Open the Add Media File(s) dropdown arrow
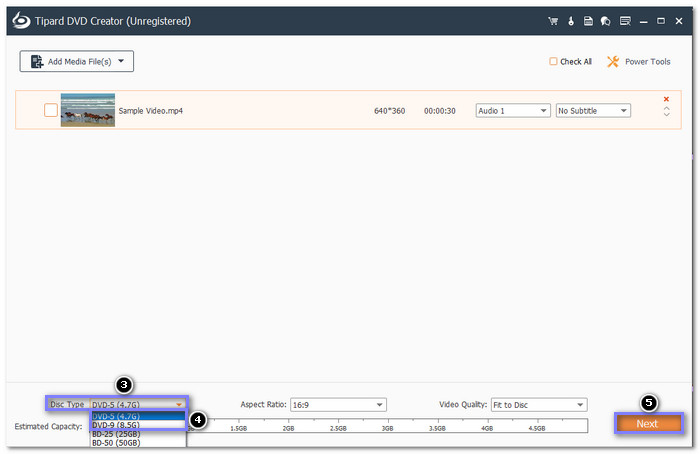Viewport: 700px width, 454px height. click(121, 61)
